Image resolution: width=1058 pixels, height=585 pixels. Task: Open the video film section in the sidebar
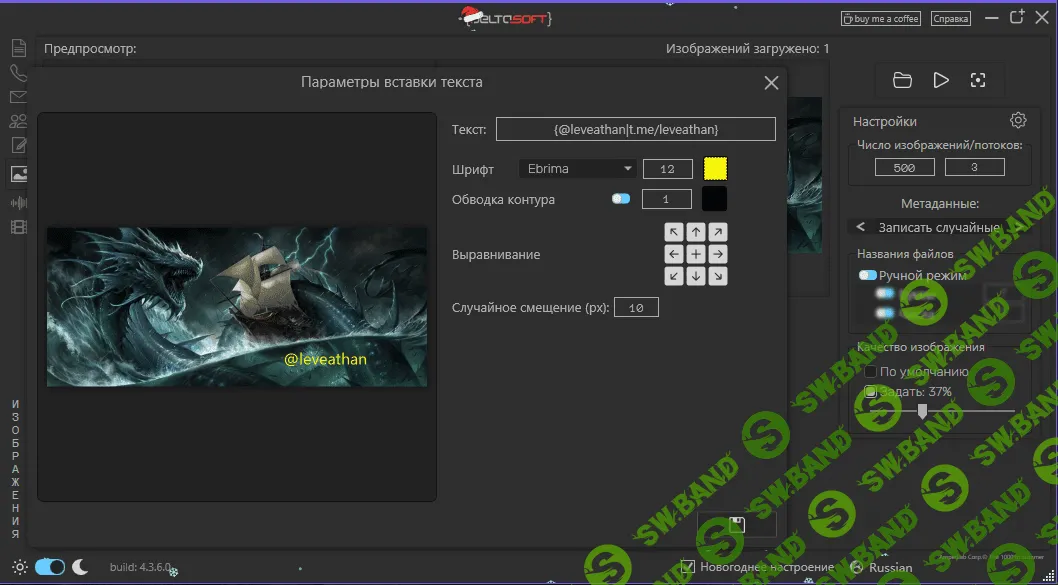(x=18, y=227)
